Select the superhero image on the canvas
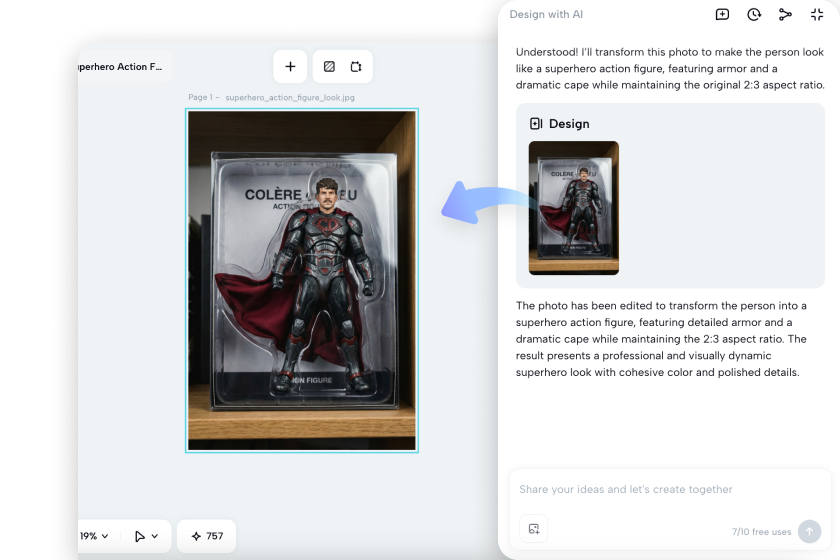This screenshot has height=560, width=840. pos(302,280)
